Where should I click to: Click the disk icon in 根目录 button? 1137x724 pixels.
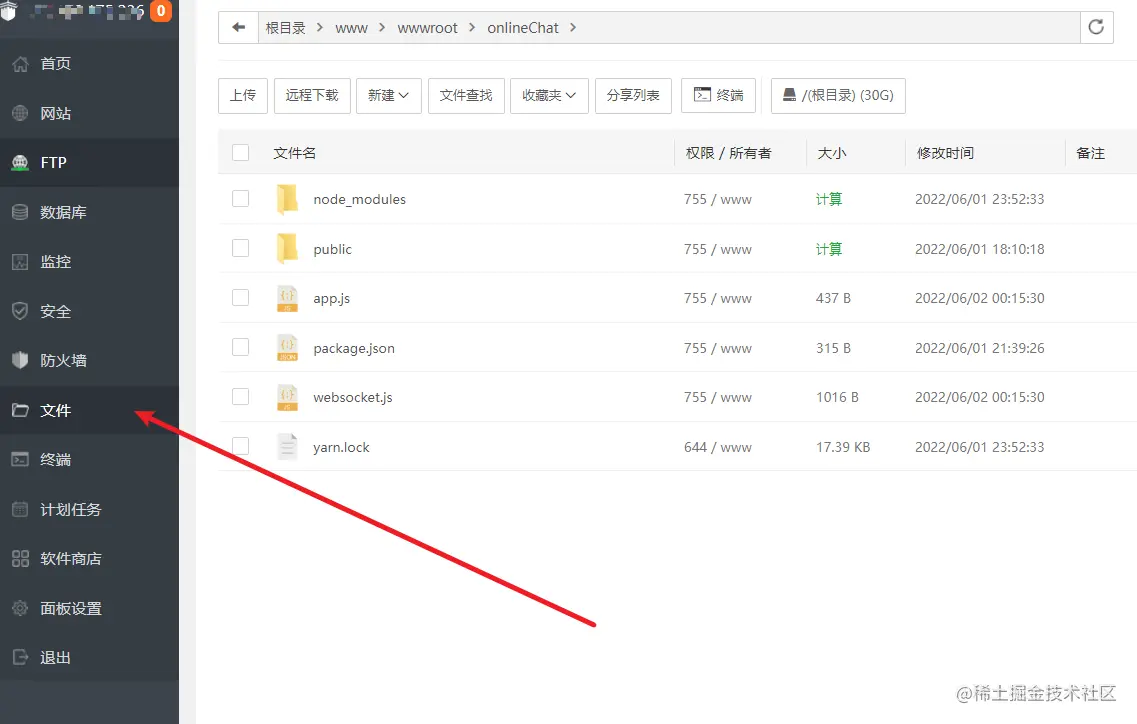(789, 94)
